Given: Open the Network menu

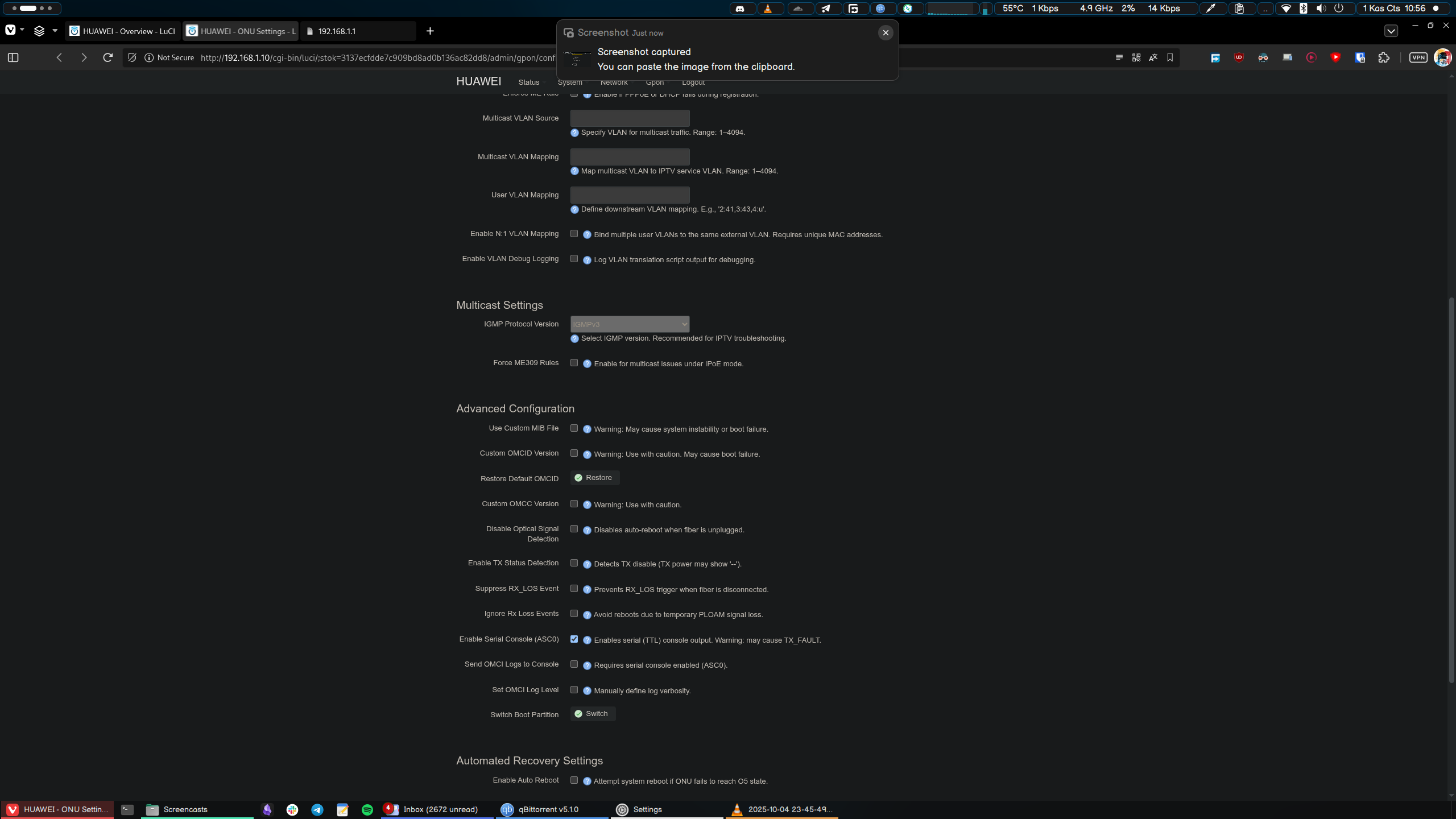Looking at the screenshot, I should 614,82.
